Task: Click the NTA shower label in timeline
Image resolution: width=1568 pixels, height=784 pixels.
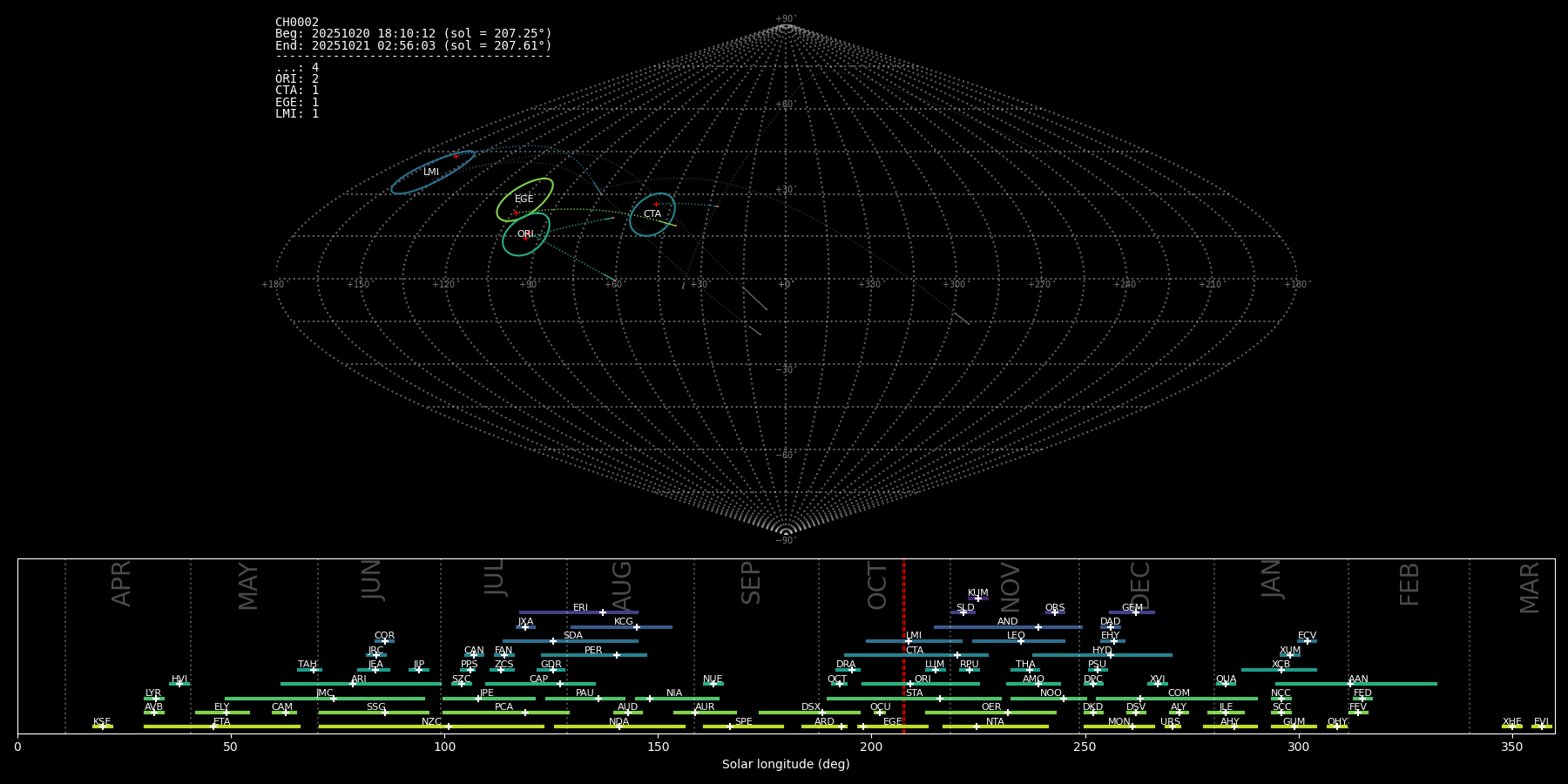Action: (995, 721)
